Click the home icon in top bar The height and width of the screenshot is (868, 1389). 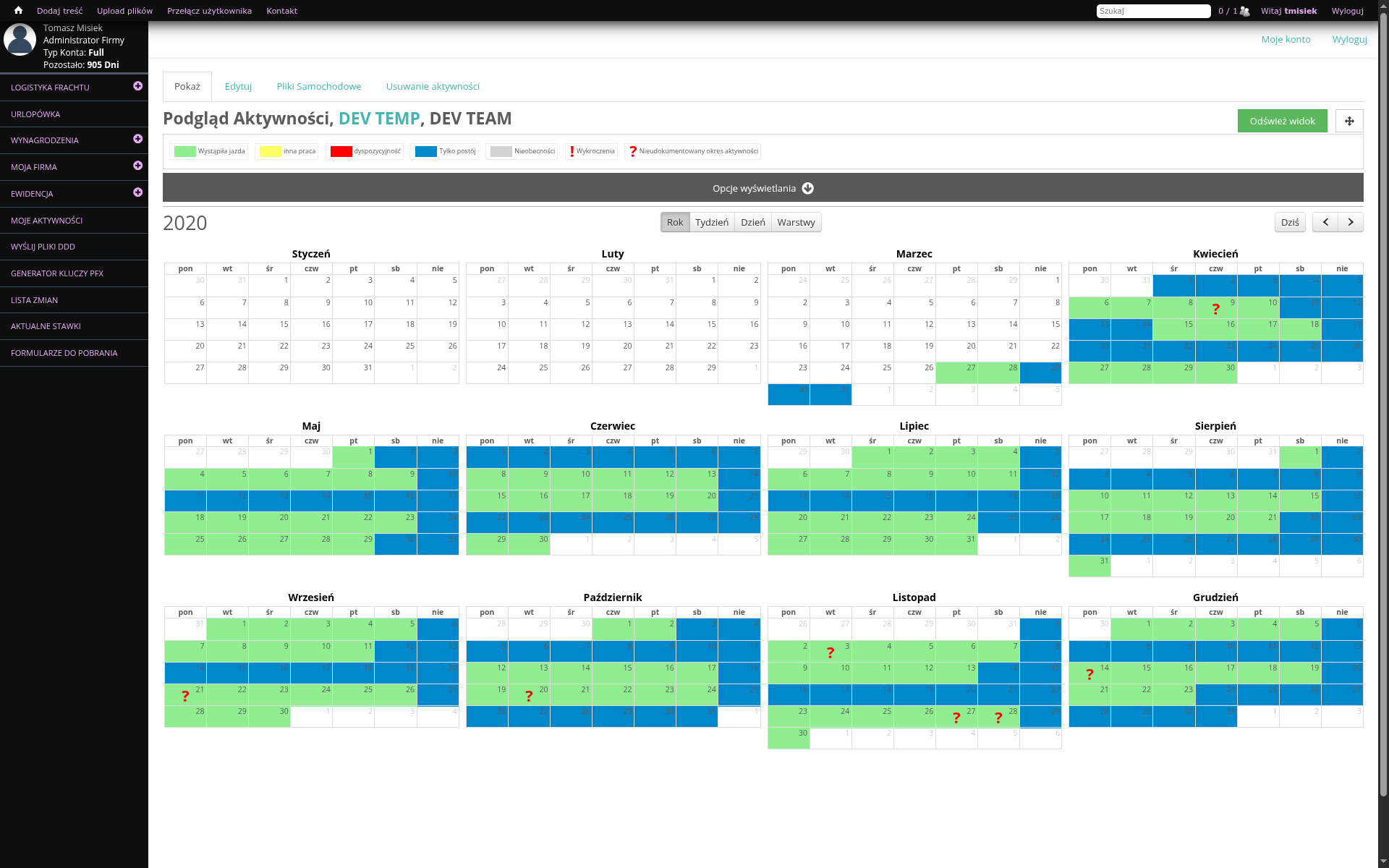[x=18, y=11]
